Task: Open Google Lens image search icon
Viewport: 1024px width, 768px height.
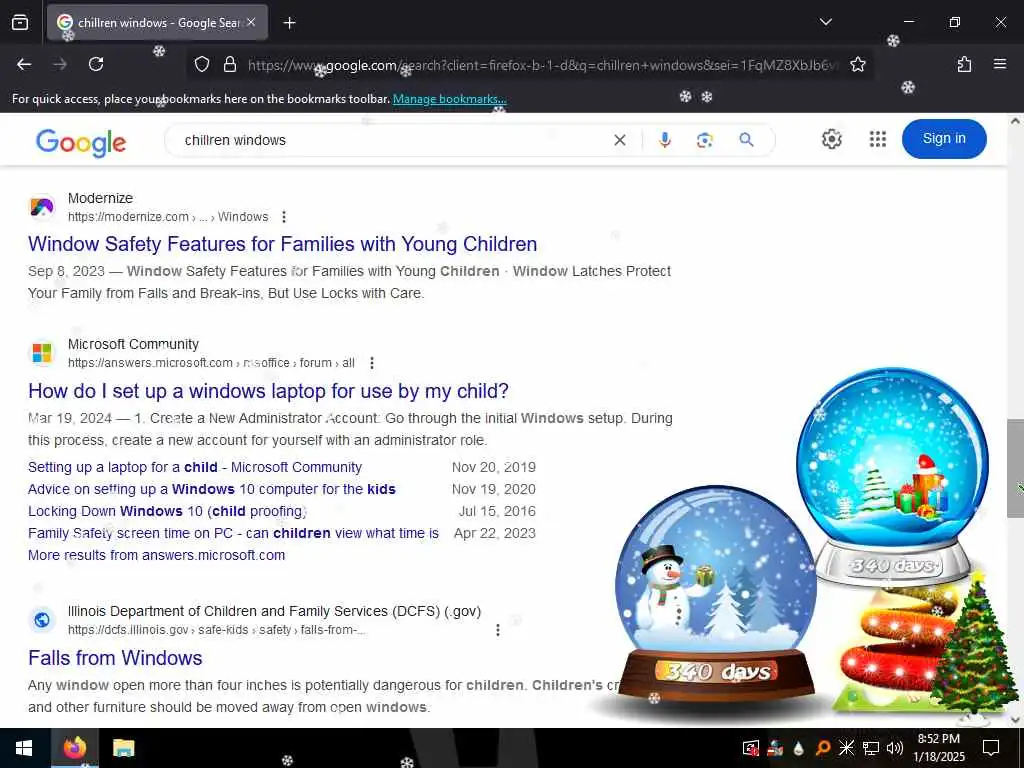Action: (x=705, y=140)
